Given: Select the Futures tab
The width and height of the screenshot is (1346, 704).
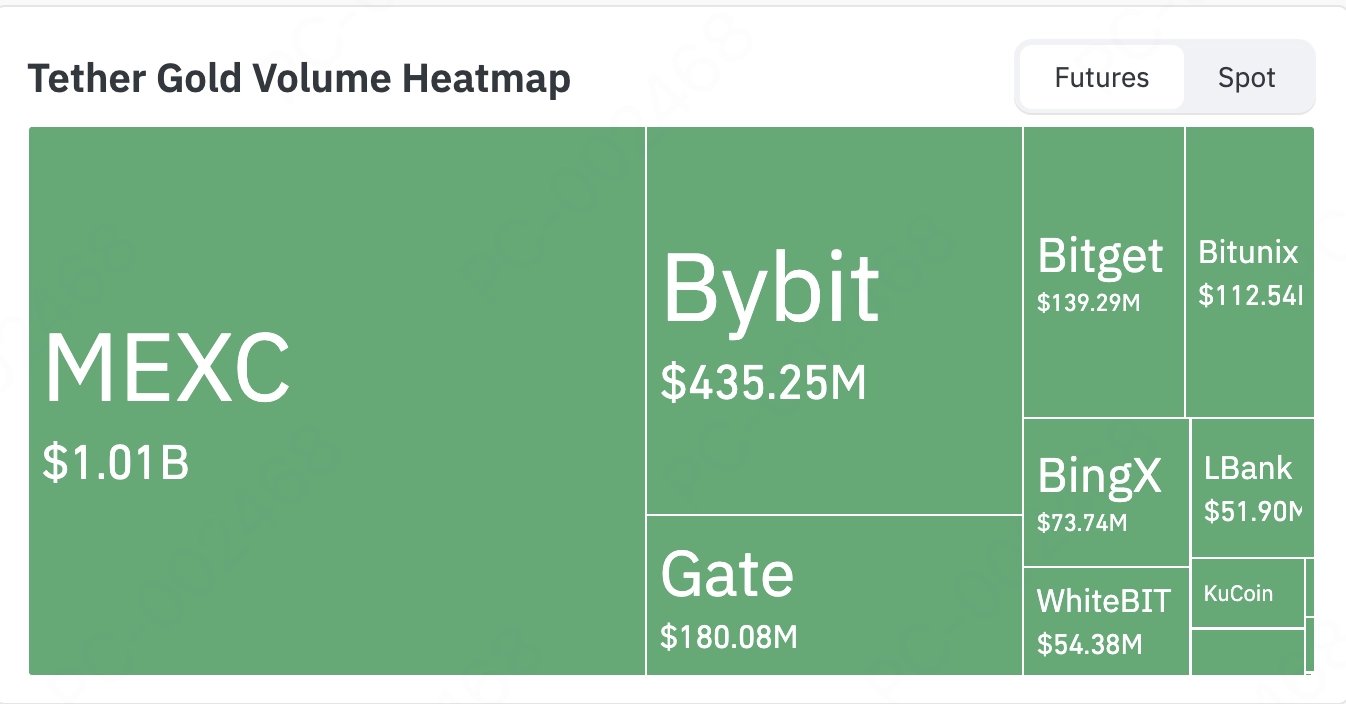Looking at the screenshot, I should click(1101, 78).
